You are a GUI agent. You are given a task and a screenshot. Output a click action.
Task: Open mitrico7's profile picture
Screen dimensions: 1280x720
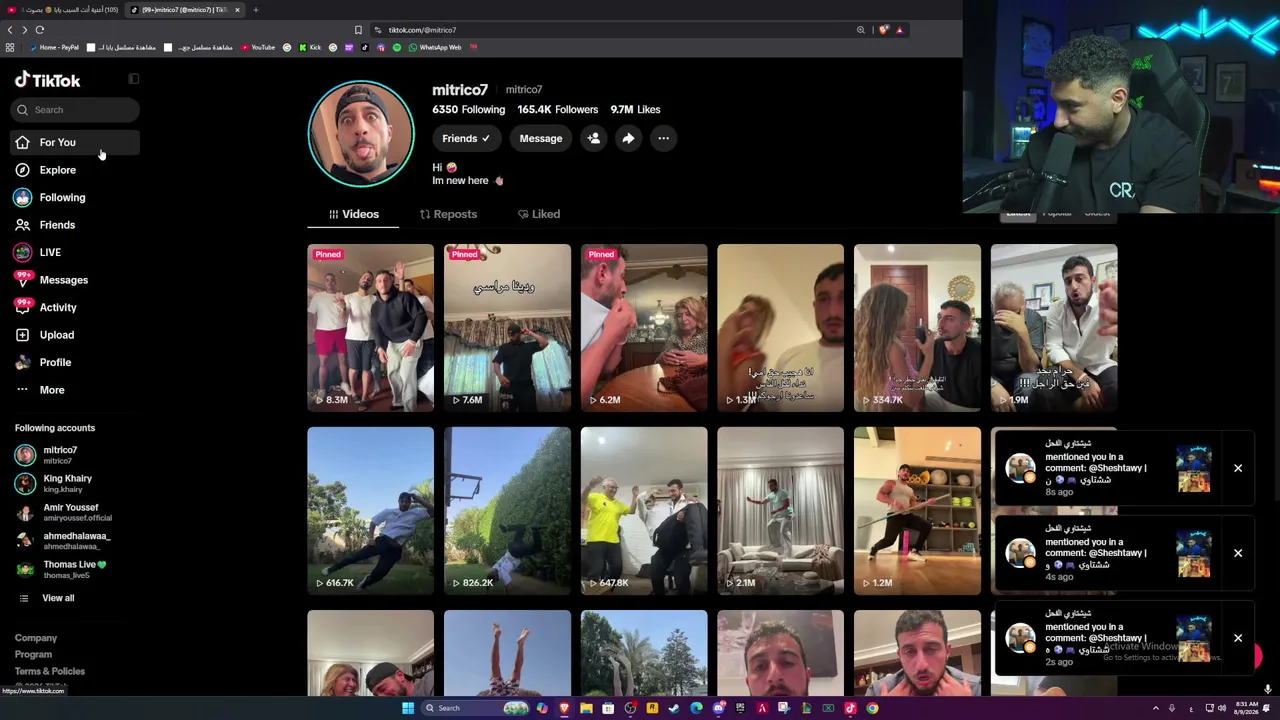pos(361,134)
